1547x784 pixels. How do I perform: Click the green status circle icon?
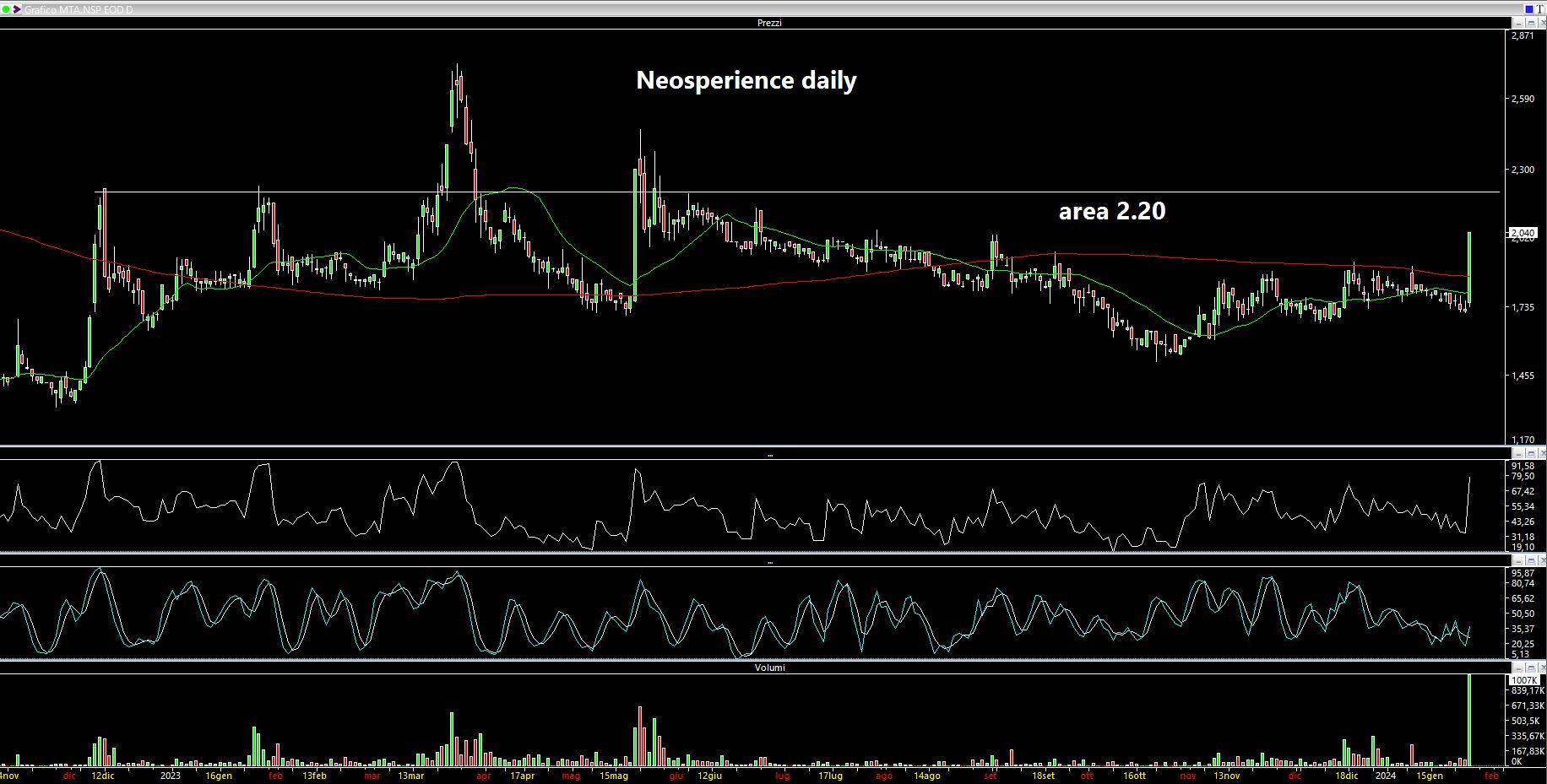coord(6,8)
